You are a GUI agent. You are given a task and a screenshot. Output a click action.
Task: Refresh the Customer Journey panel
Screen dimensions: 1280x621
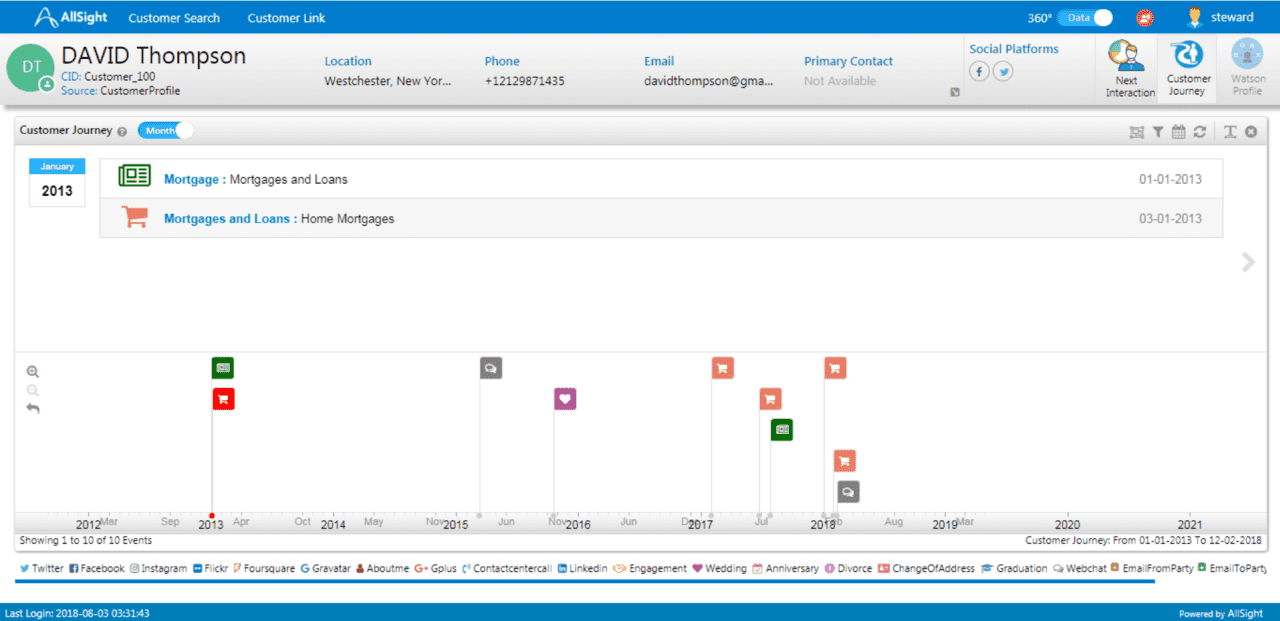1199,132
